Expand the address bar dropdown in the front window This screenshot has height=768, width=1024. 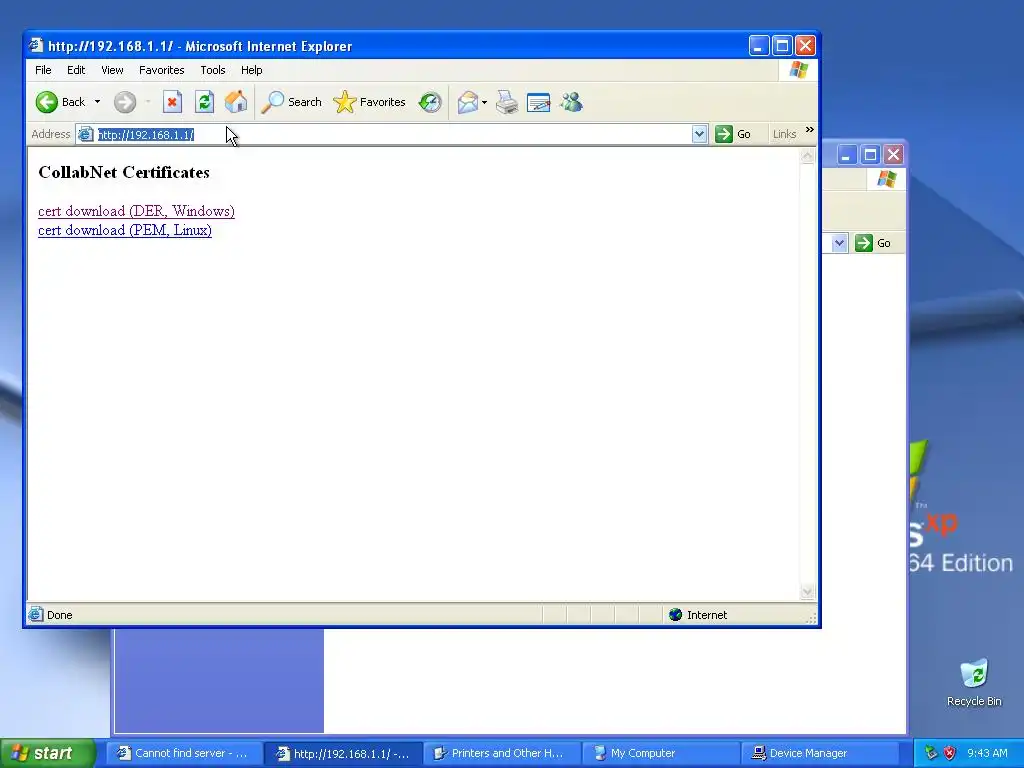(x=699, y=135)
